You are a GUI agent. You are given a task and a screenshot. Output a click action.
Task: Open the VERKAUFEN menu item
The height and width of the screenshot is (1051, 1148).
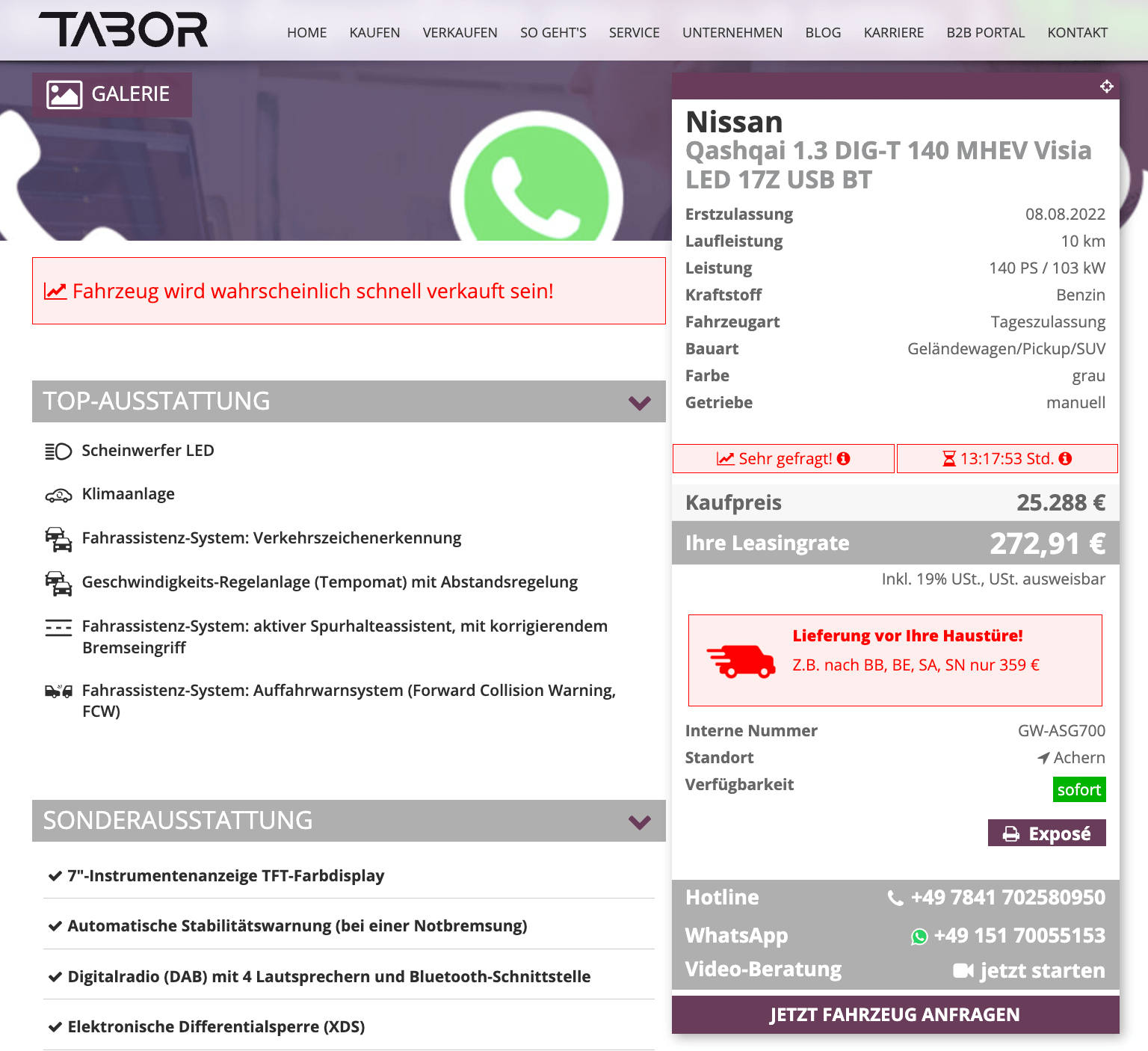point(460,33)
